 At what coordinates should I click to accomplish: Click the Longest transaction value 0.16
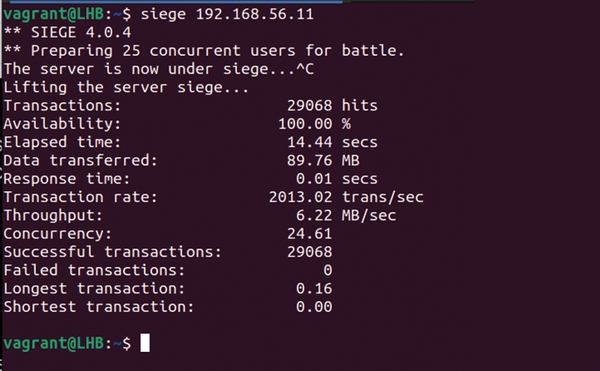click(314, 289)
